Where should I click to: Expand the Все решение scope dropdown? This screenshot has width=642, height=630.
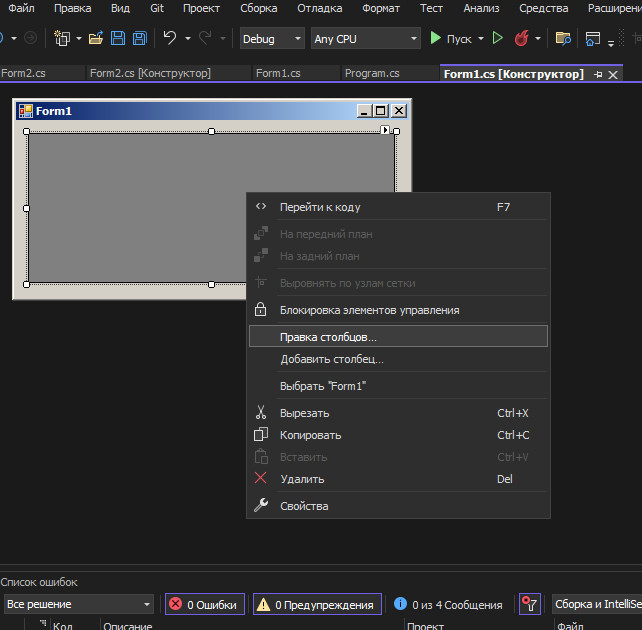click(x=79, y=604)
